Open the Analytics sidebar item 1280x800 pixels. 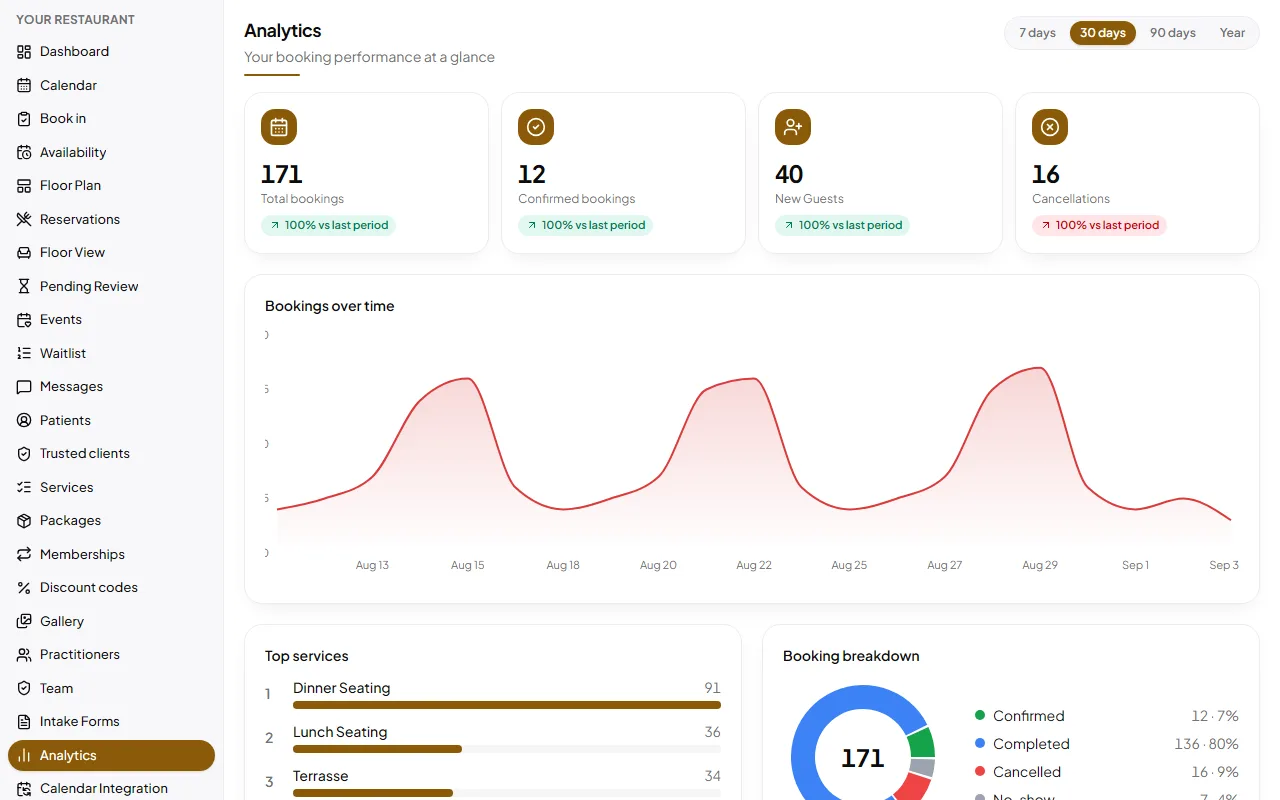[111, 755]
